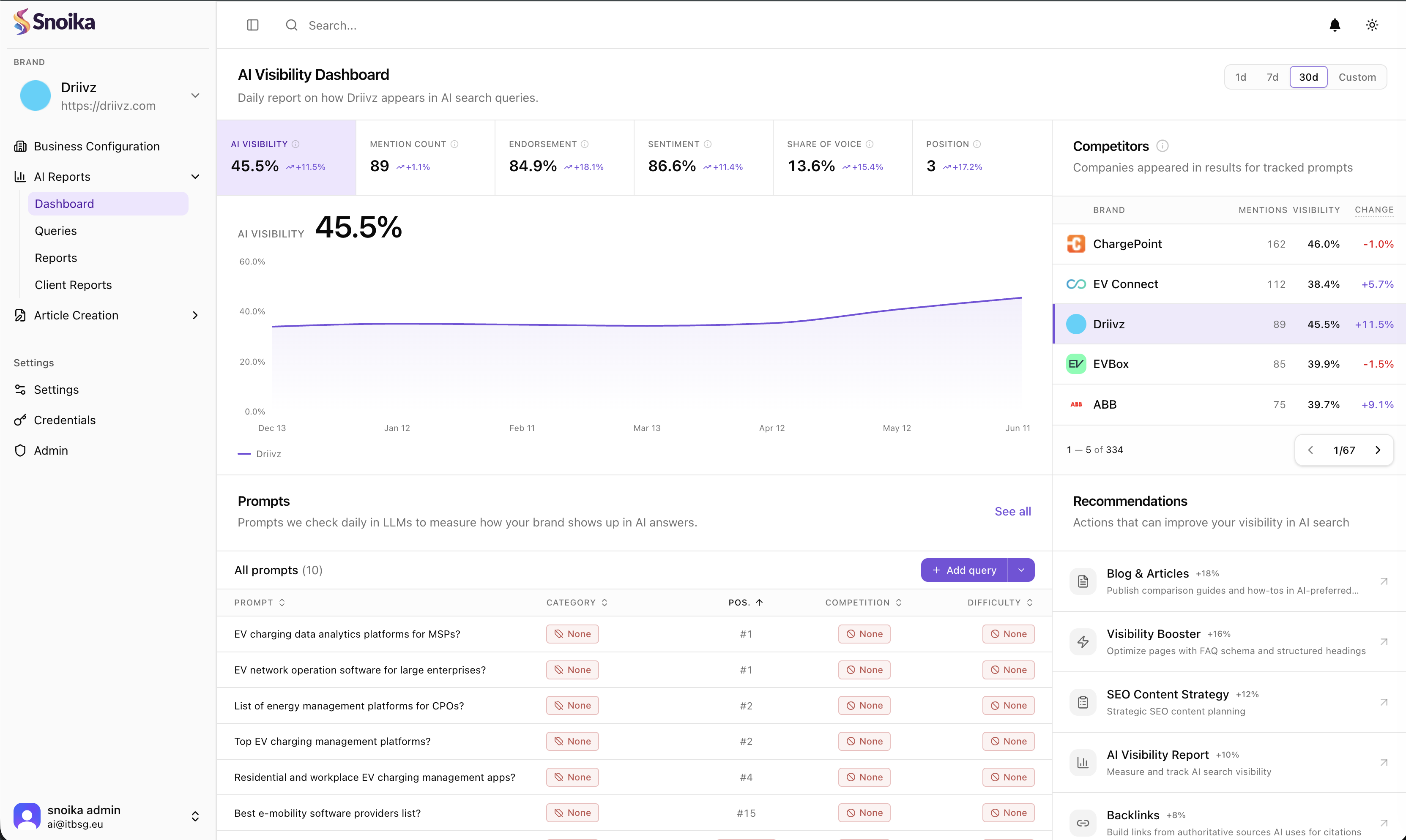1406x840 pixels.
Task: Expand the Article Creation chevron
Action: [195, 315]
